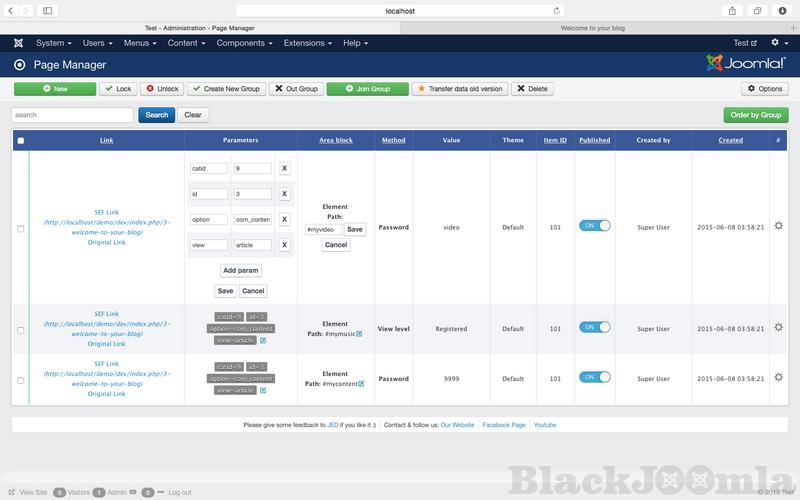The height and width of the screenshot is (500, 800).
Task: Open the Users menu
Action: [98, 43]
